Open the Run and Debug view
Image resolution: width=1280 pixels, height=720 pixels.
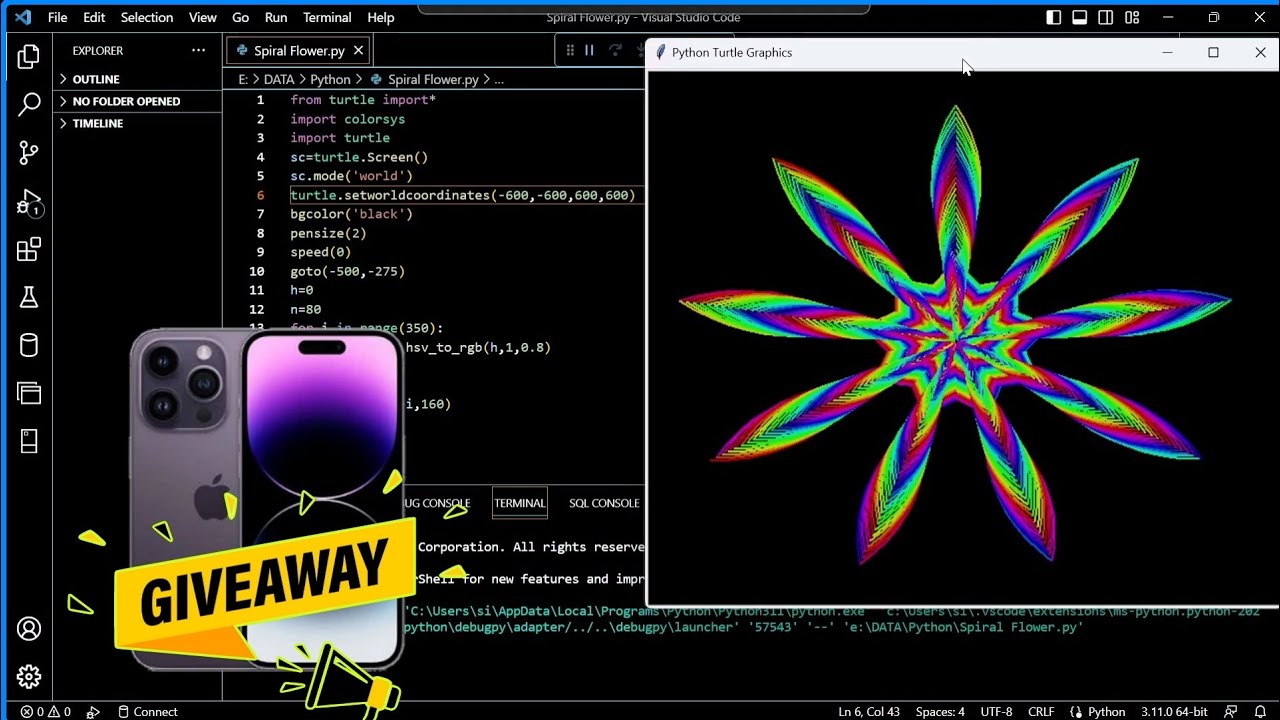(x=28, y=203)
